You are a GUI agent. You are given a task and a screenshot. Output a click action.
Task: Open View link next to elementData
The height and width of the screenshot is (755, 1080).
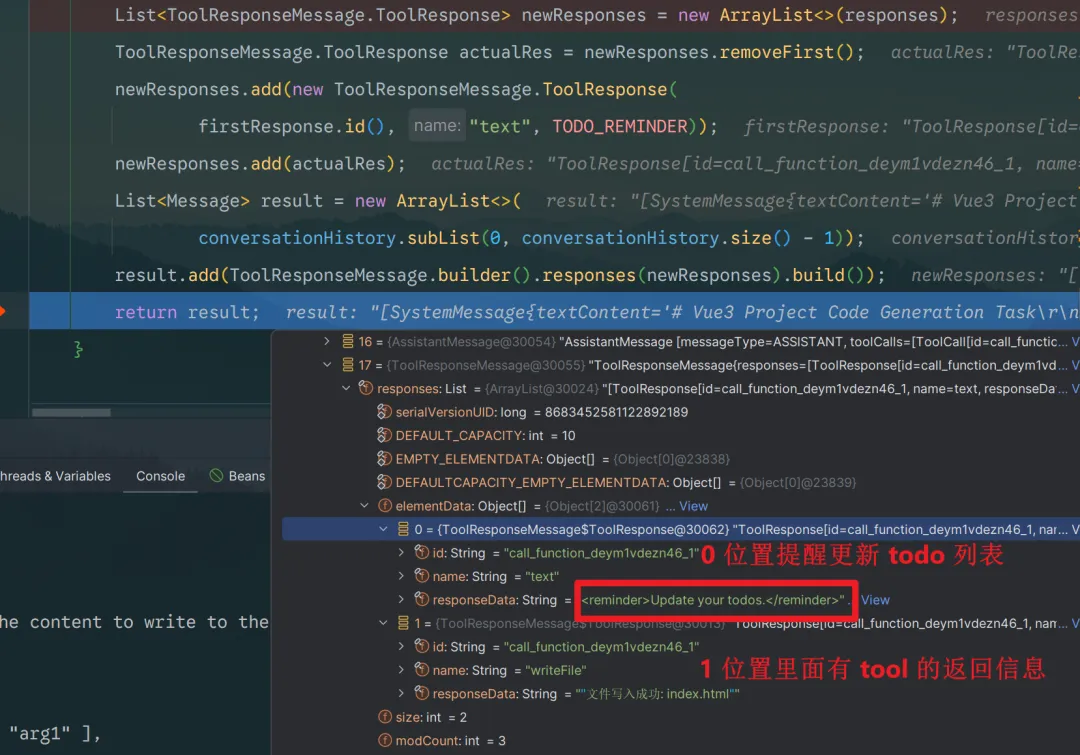pyautogui.click(x=693, y=506)
